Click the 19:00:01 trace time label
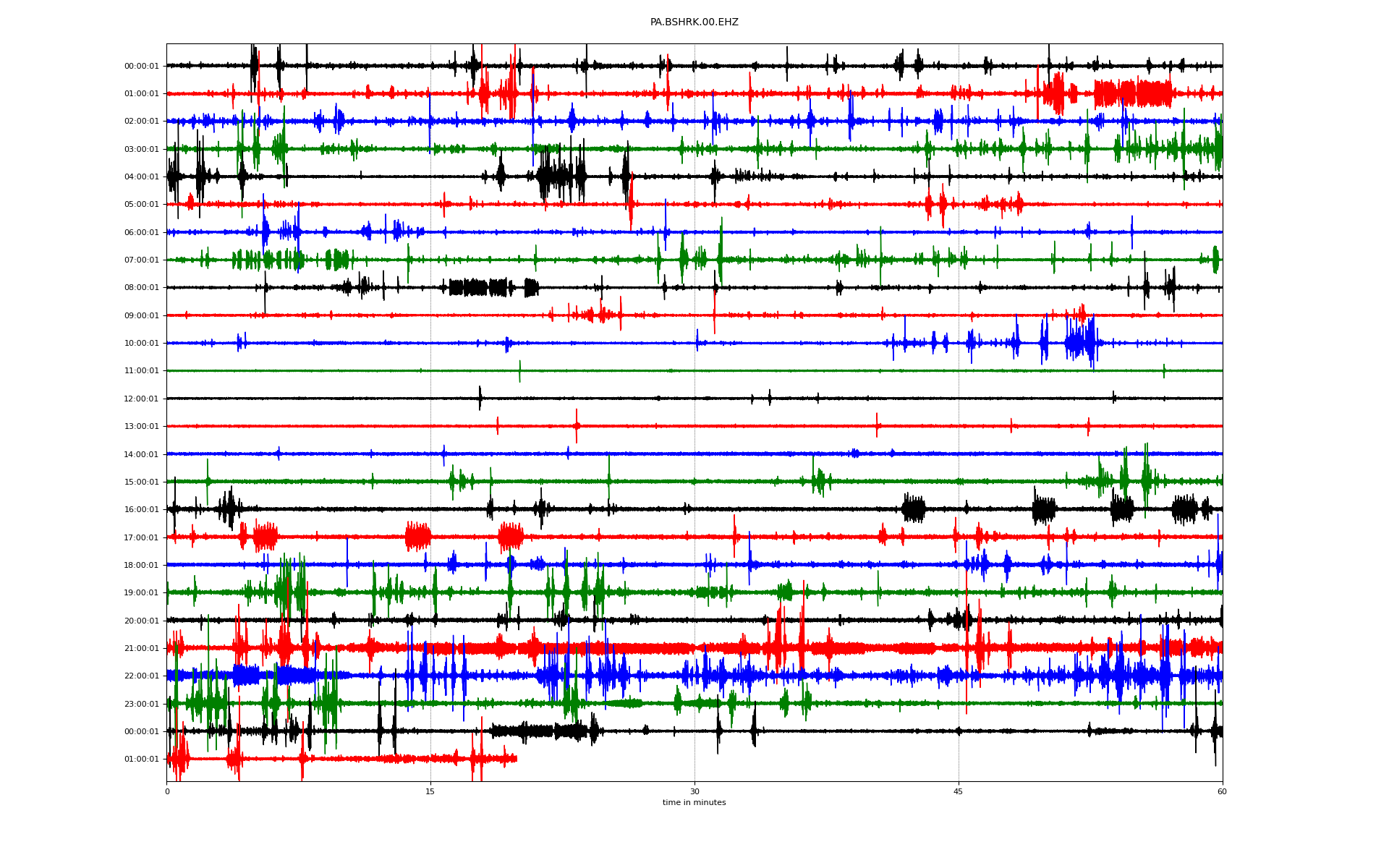 (141, 593)
